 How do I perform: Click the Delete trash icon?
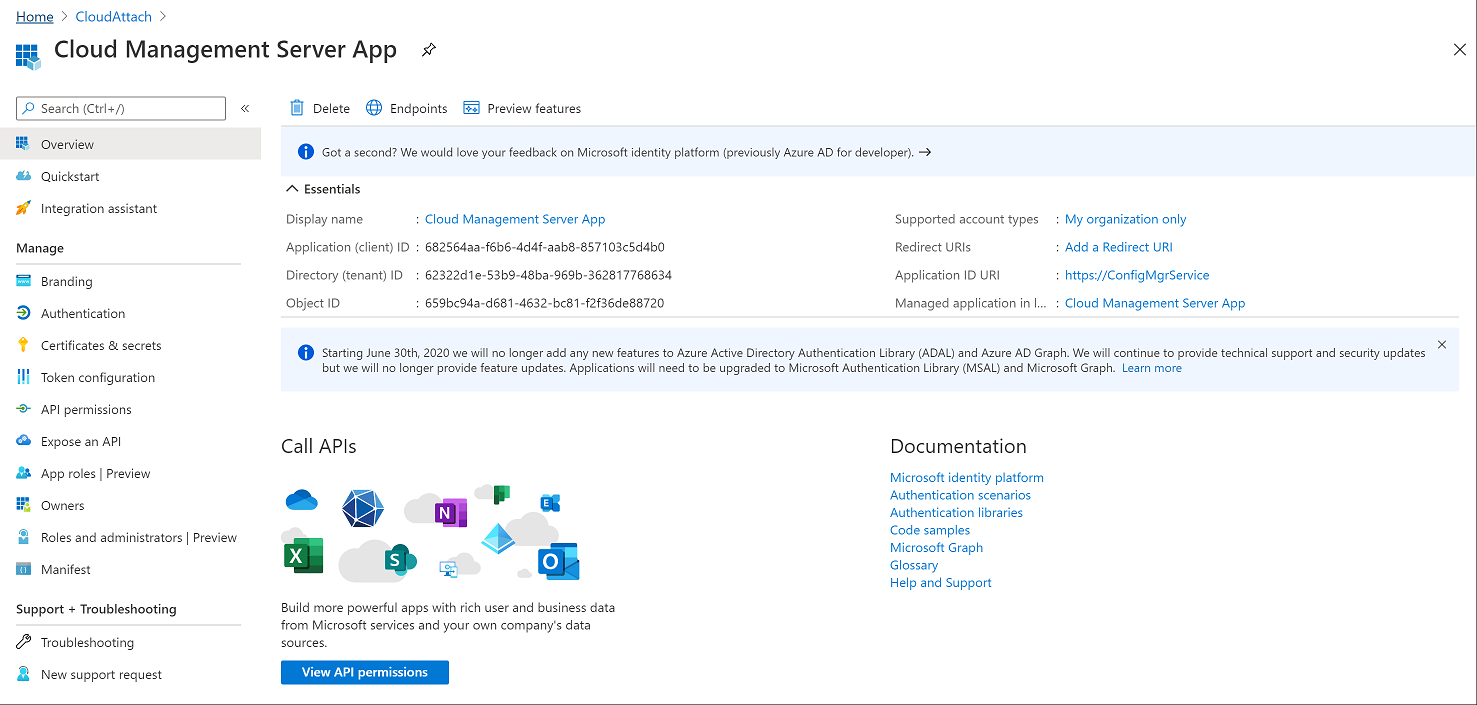tap(297, 108)
